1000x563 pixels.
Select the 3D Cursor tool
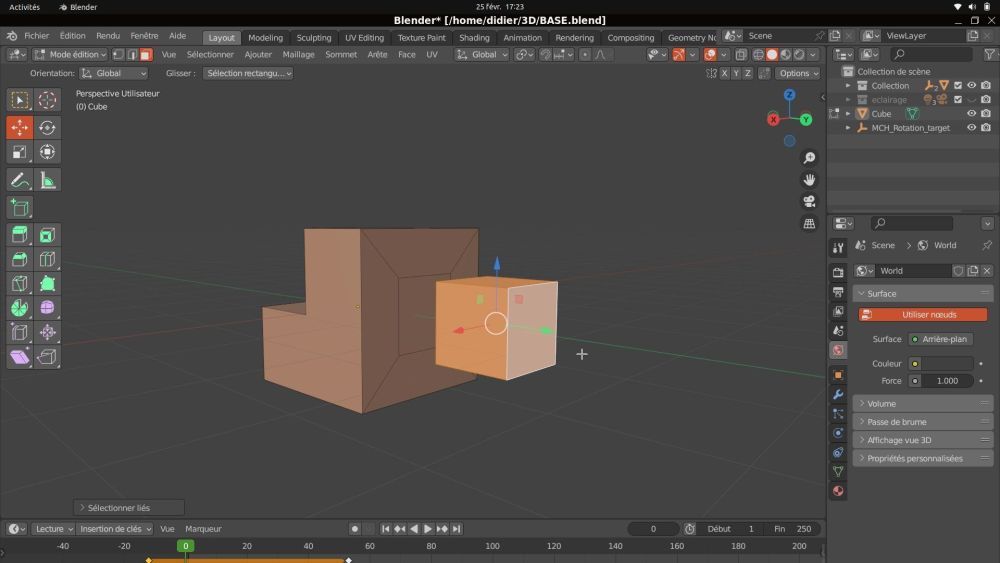coord(47,100)
